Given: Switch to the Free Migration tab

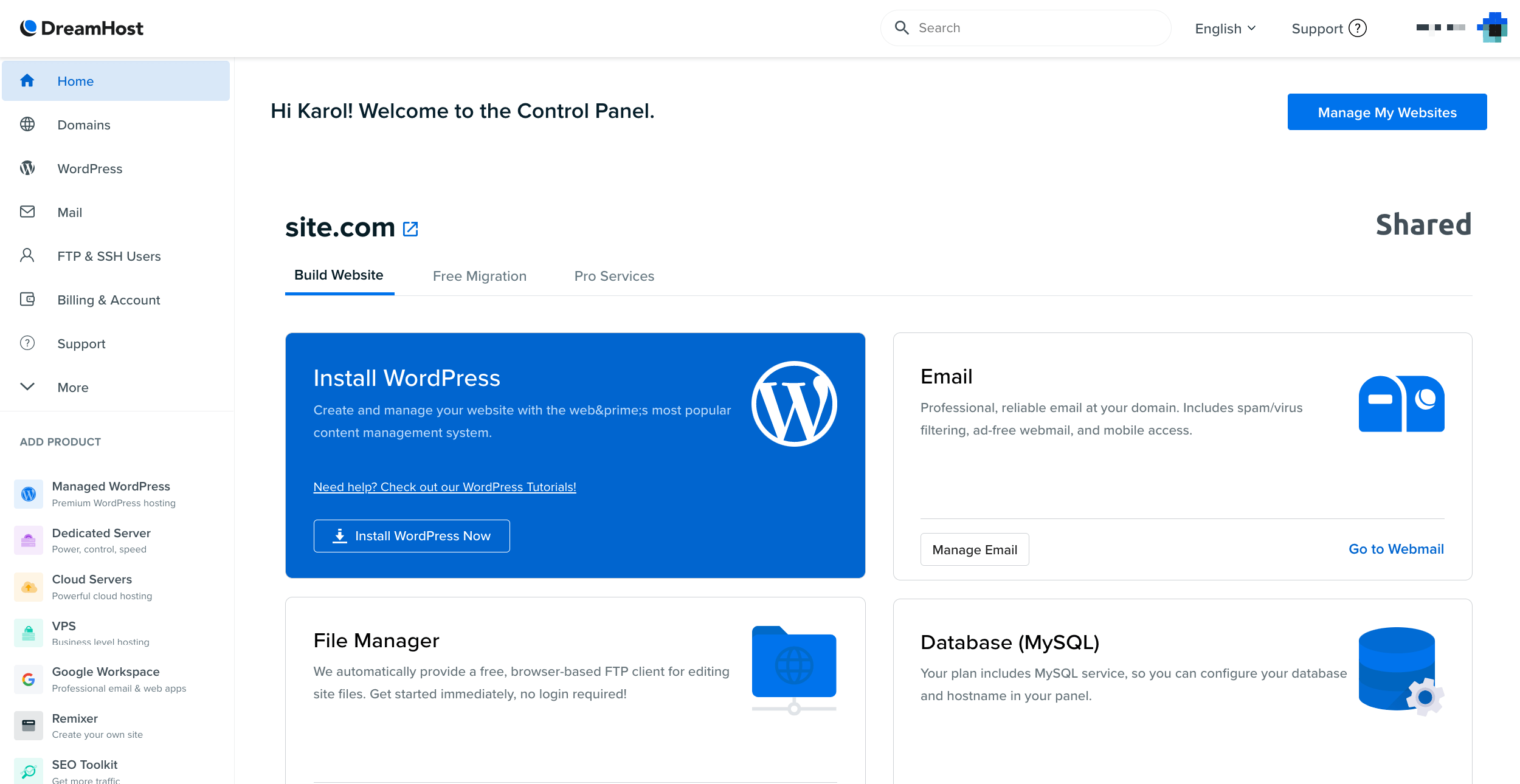Looking at the screenshot, I should pos(480,277).
